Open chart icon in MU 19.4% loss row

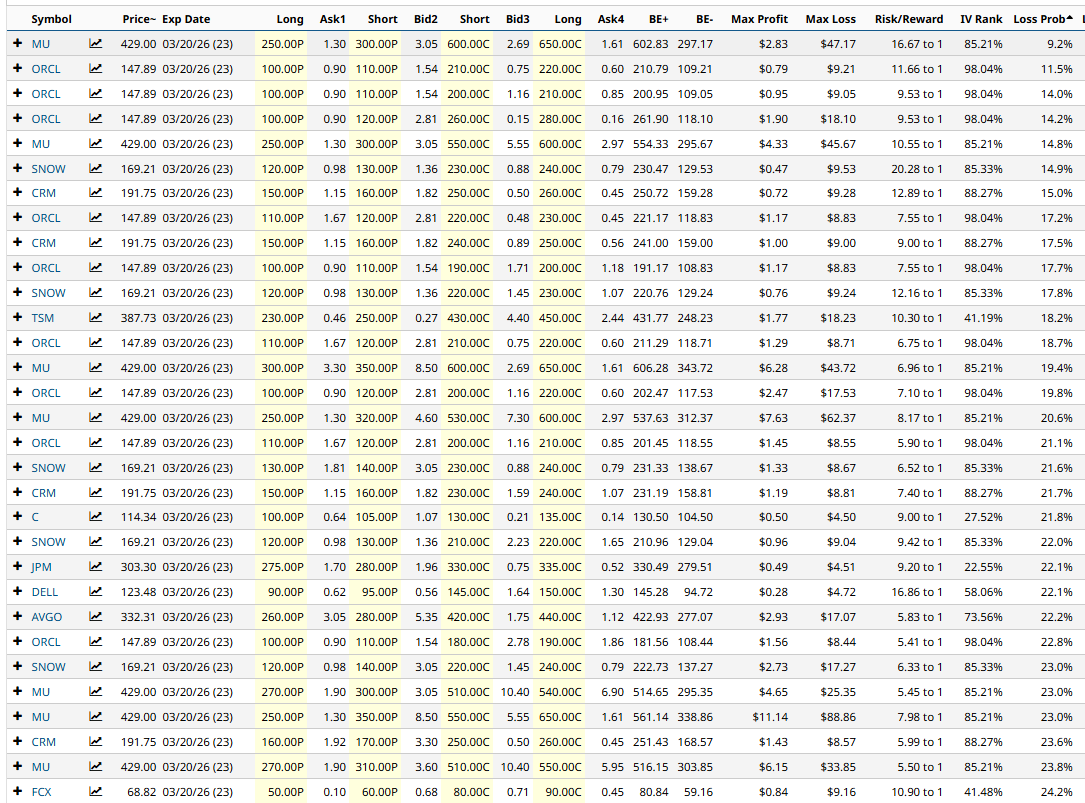[95, 368]
